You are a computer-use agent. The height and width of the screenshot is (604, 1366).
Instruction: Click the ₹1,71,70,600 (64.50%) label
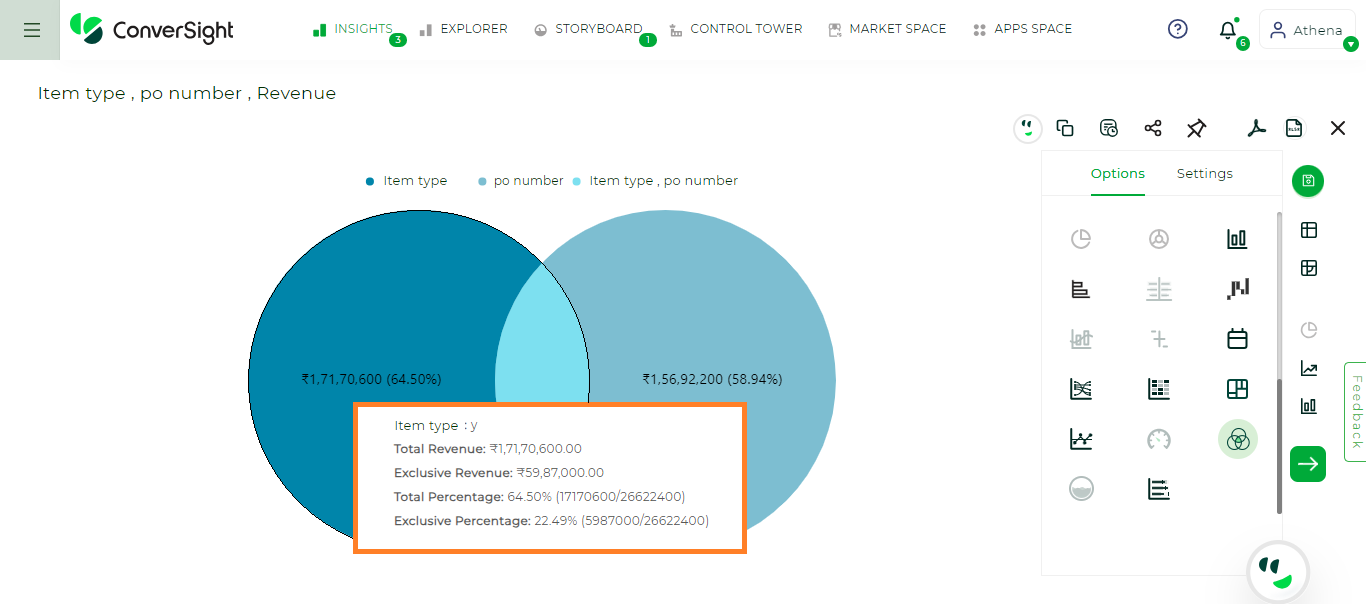(371, 379)
